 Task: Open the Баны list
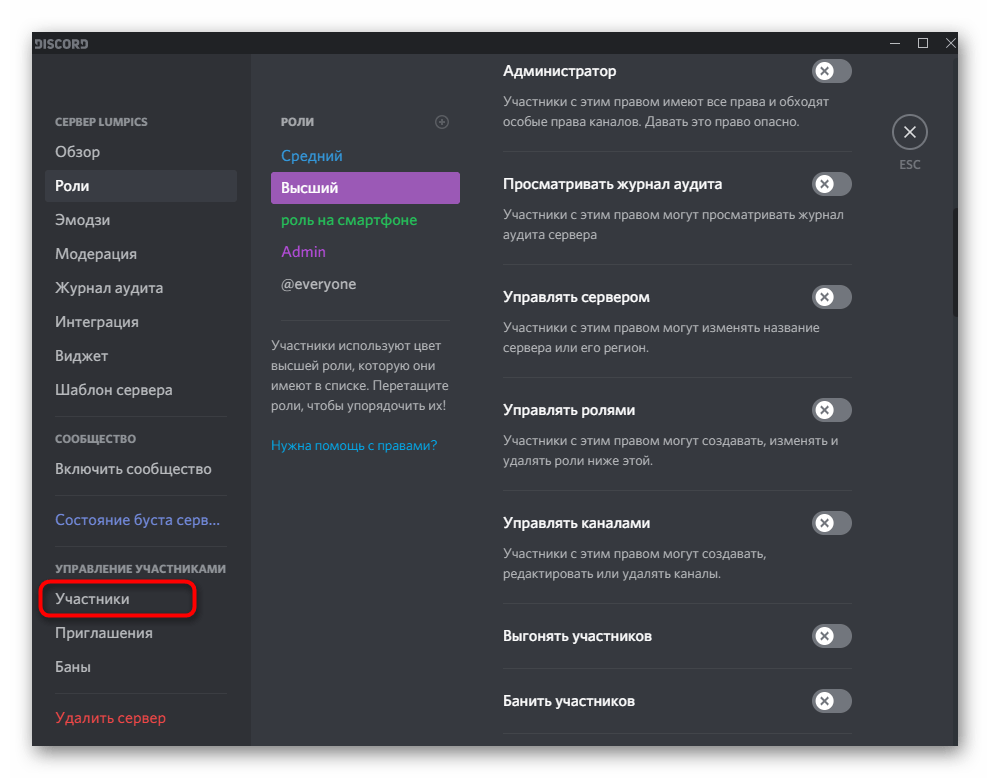141,667
